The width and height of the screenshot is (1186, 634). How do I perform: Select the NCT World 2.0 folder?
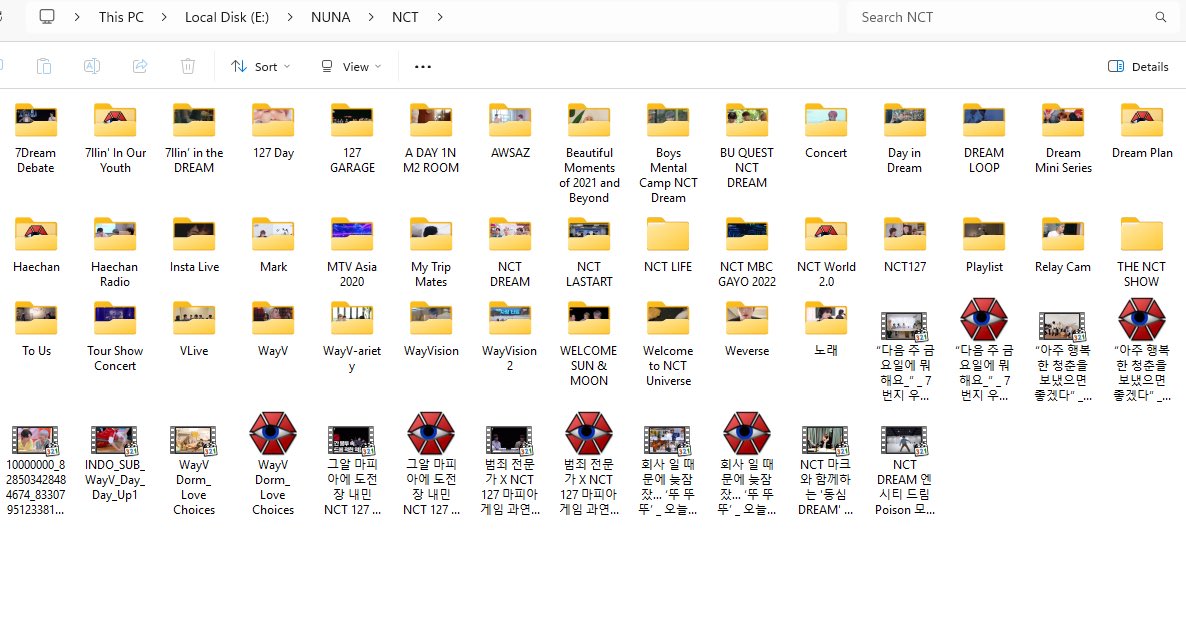[x=826, y=253]
